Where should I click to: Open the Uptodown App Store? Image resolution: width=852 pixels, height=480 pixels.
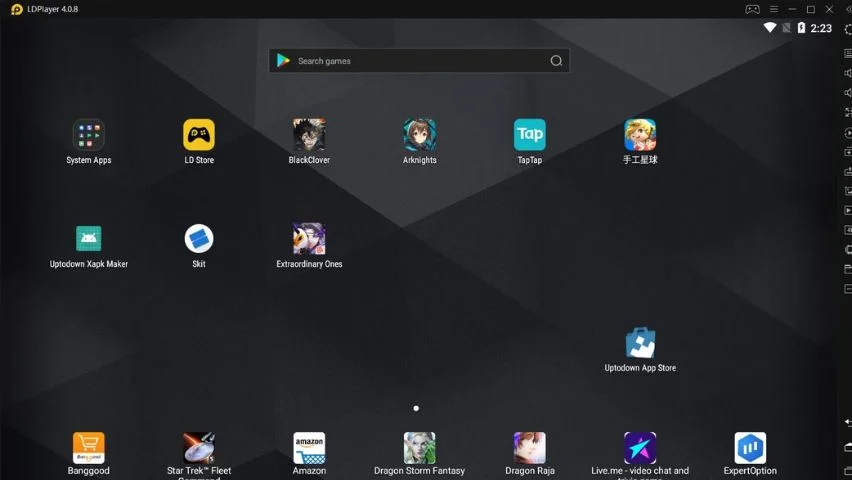640,342
